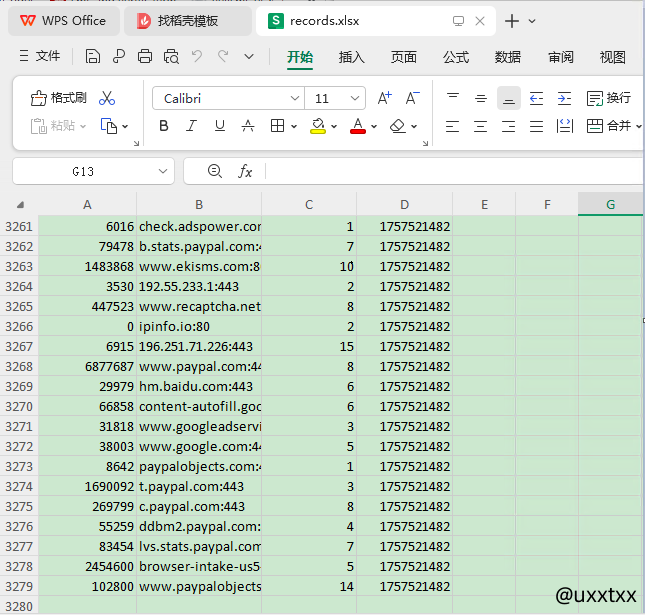Click the strikethrough icon

(x=247, y=126)
